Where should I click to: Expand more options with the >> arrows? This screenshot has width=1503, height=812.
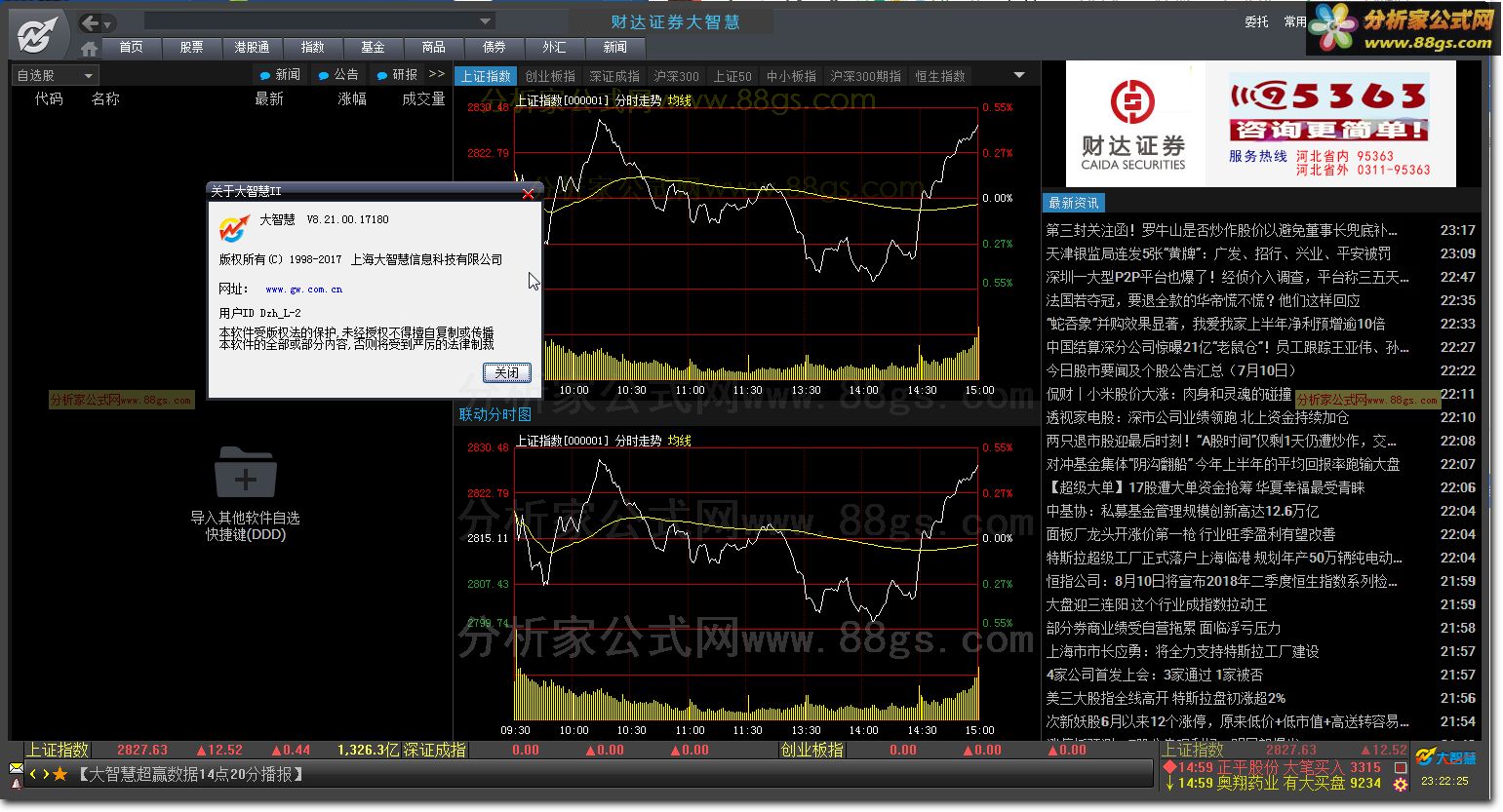(437, 74)
